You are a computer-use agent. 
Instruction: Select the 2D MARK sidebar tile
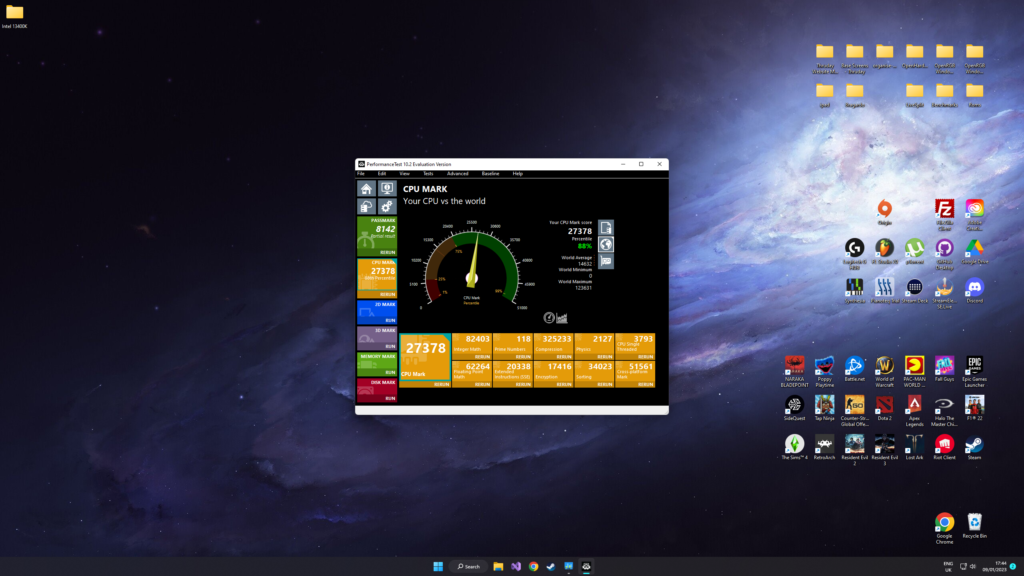coord(377,312)
